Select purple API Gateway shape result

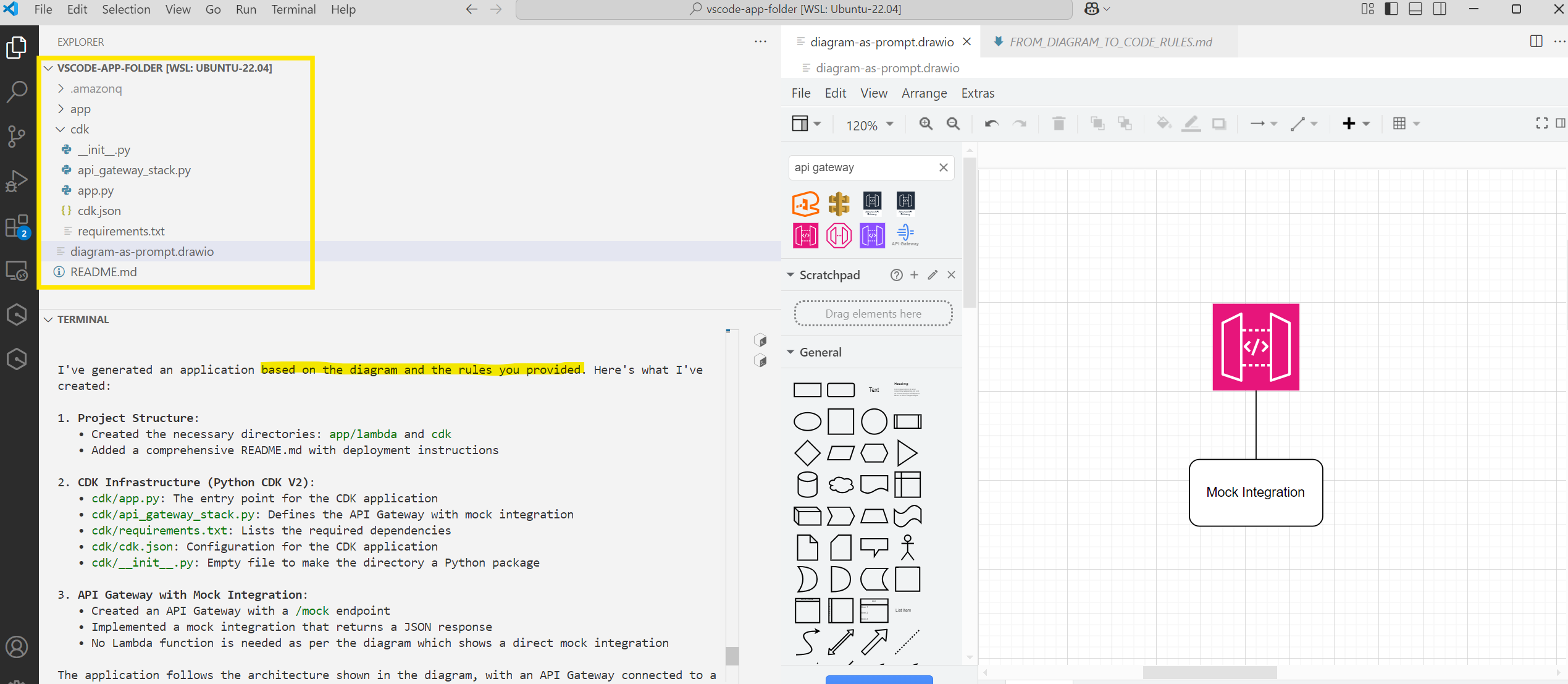(x=872, y=235)
